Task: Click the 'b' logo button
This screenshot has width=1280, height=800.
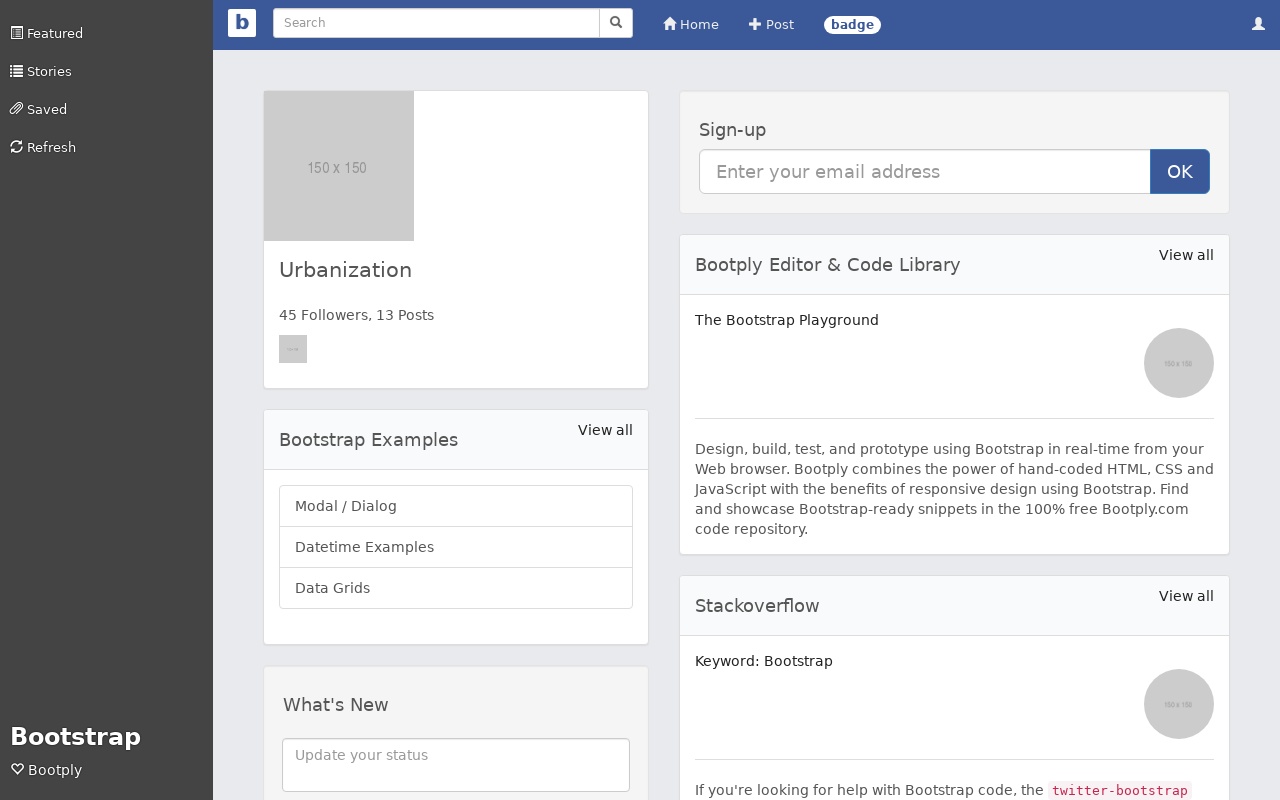Action: (242, 23)
